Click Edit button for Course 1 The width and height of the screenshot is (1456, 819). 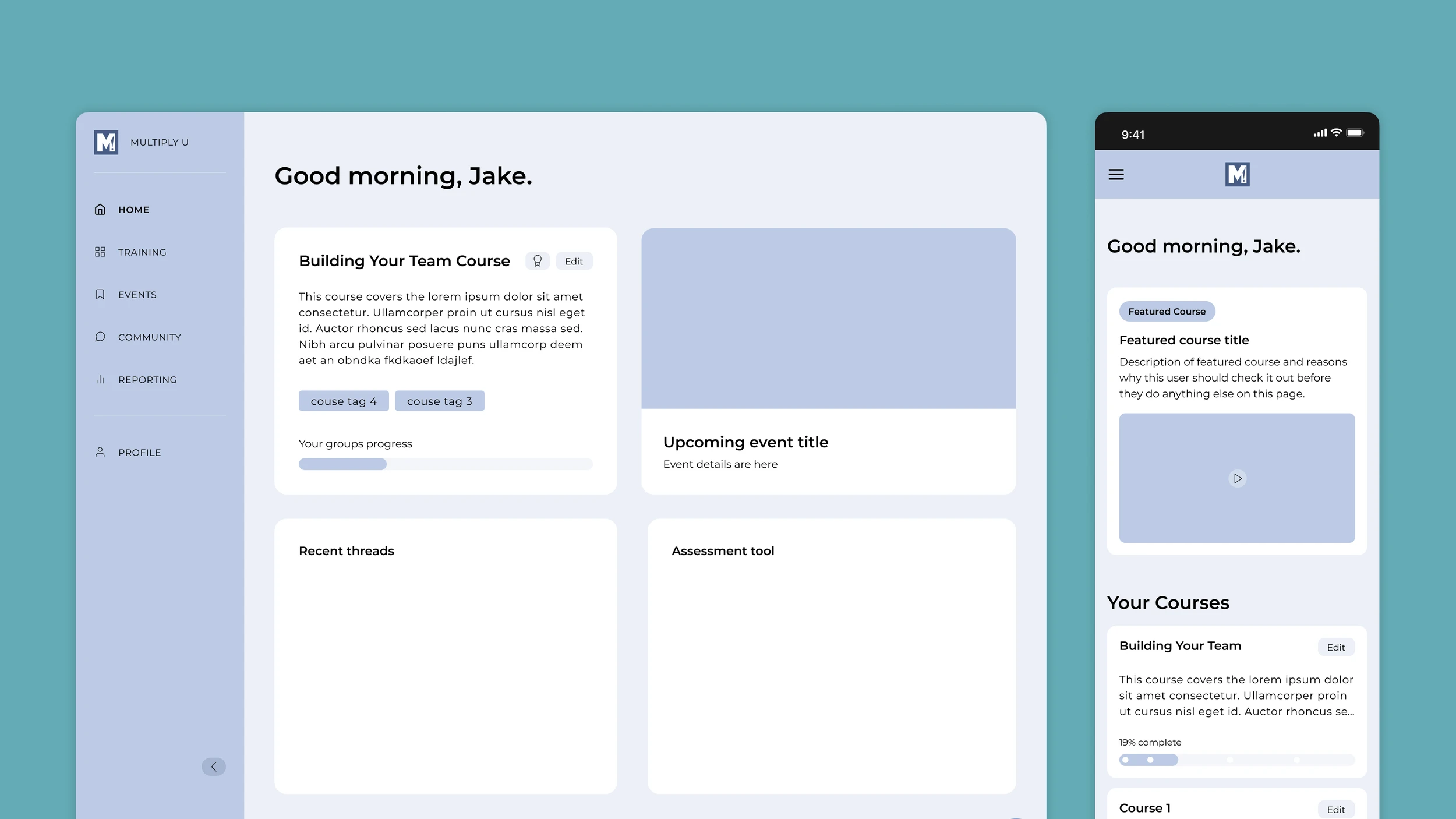click(1335, 809)
